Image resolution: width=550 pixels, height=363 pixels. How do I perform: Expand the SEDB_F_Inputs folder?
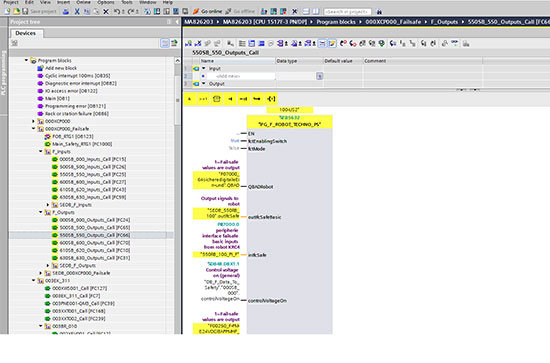48,204
